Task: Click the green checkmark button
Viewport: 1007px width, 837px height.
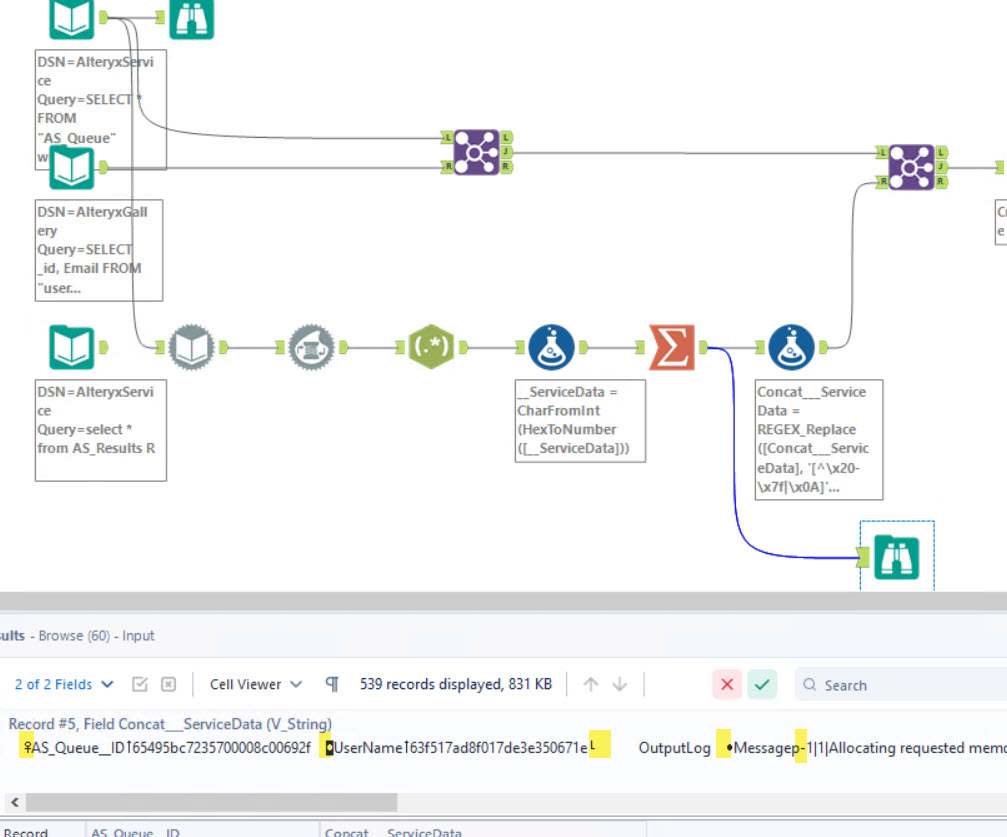Action: tap(762, 684)
